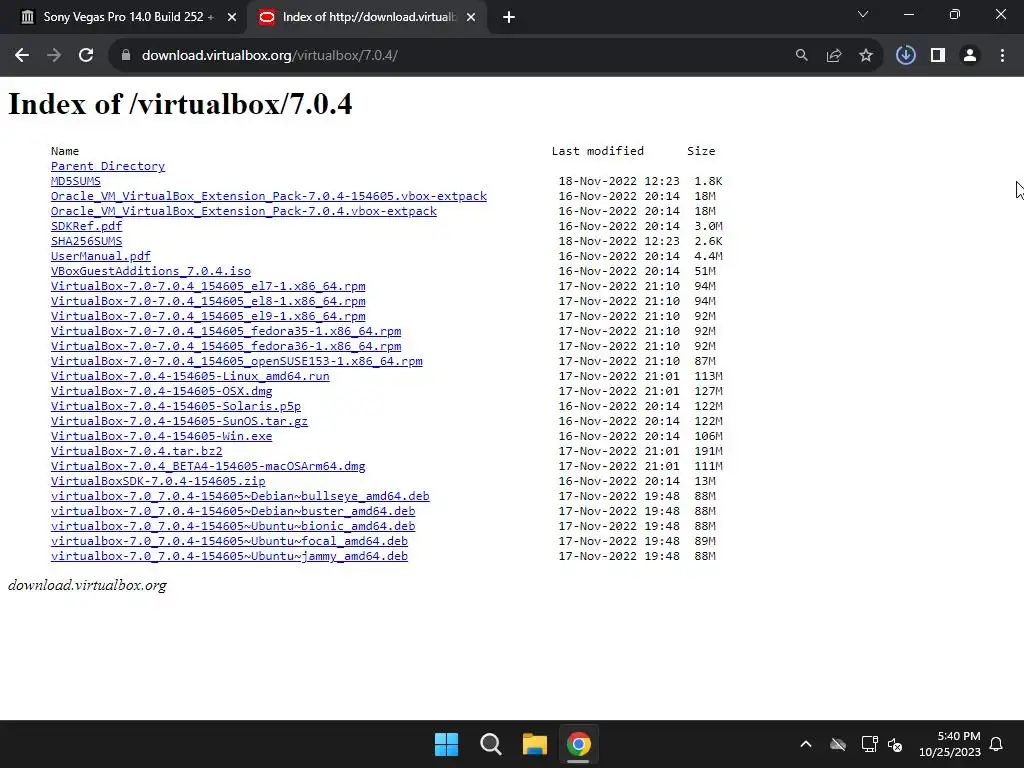Download the el7 x86_64 rpm package
This screenshot has height=768, width=1024.
pos(208,286)
